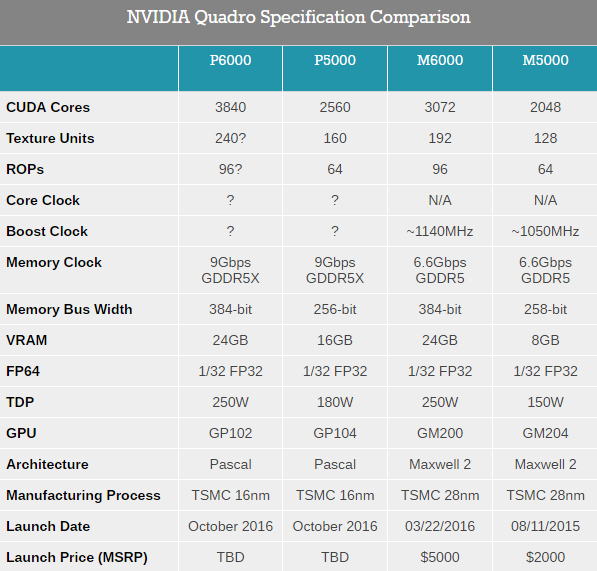Click the 08/11/2015 launch date cell
This screenshot has height=571, width=597.
[x=545, y=526]
